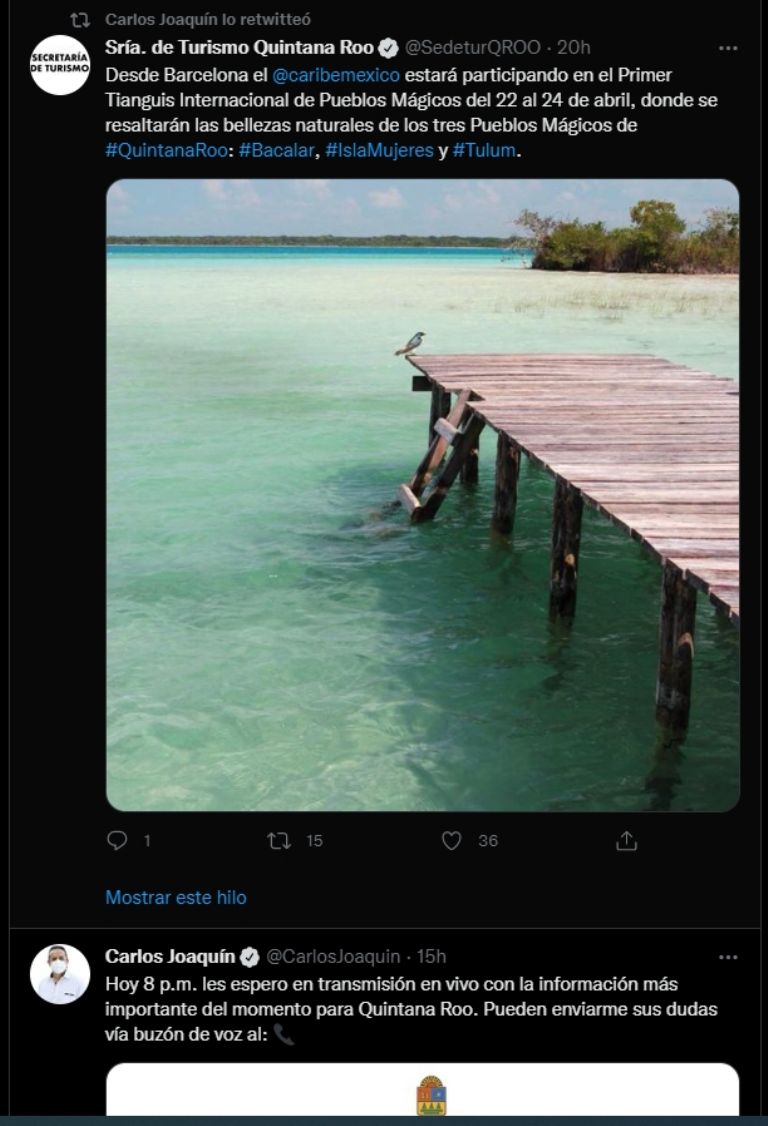Open Sría. de Turismo Quintana Roo profile name
This screenshot has height=1126, width=768.
239,47
